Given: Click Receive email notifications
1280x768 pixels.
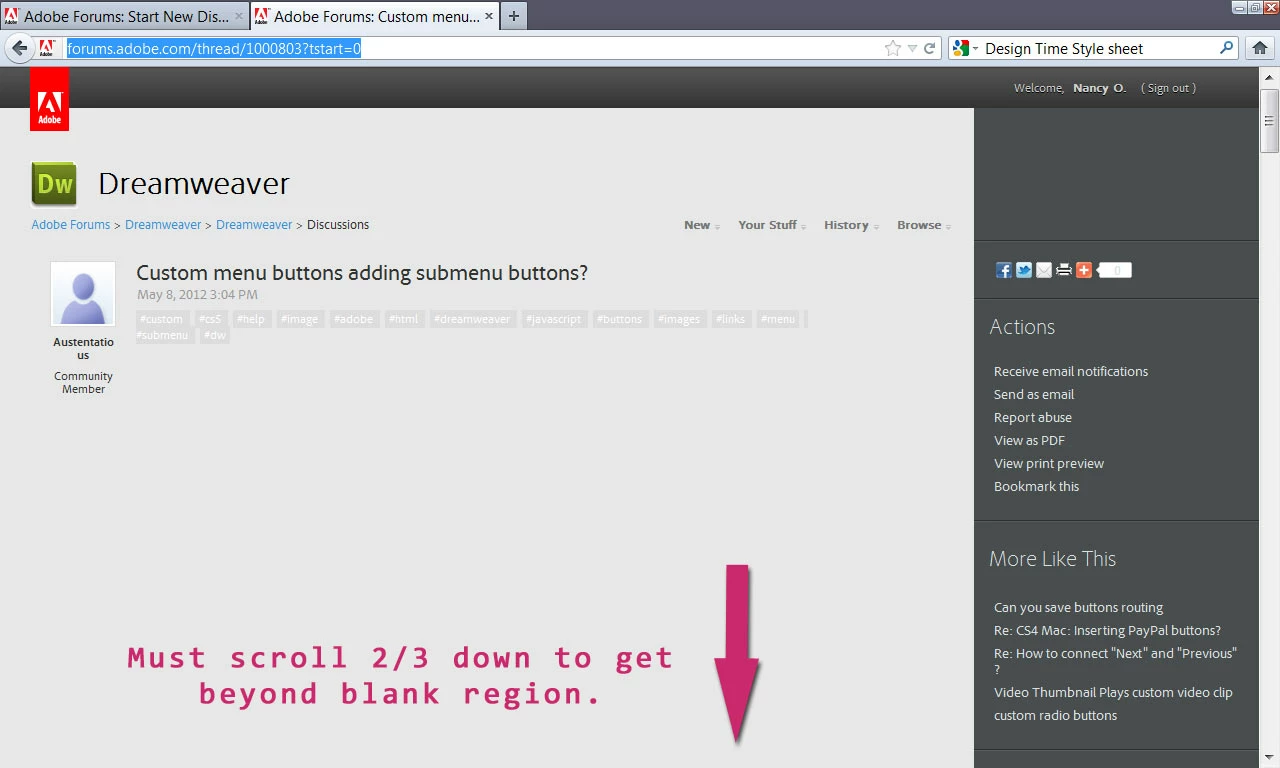Looking at the screenshot, I should coord(1071,371).
